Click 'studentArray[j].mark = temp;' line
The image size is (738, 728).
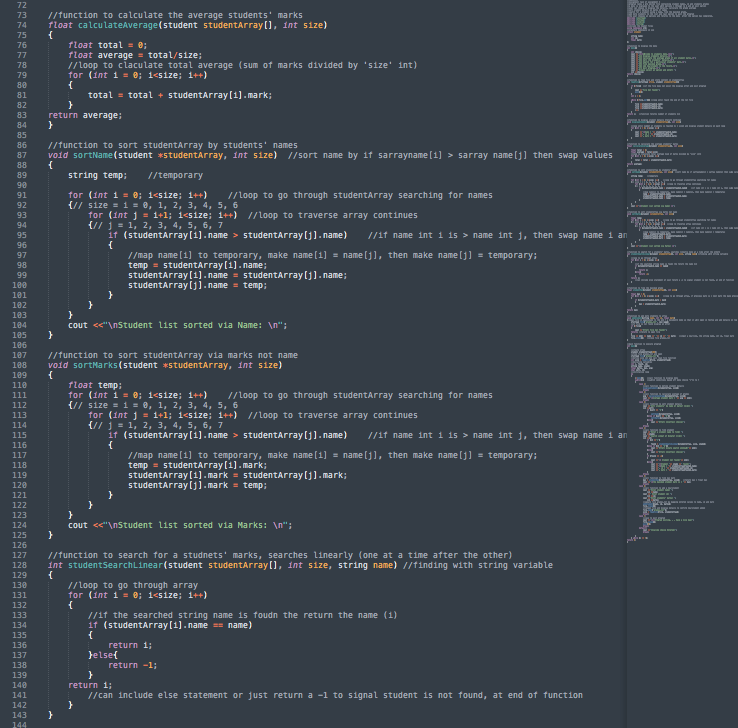[x=197, y=485]
